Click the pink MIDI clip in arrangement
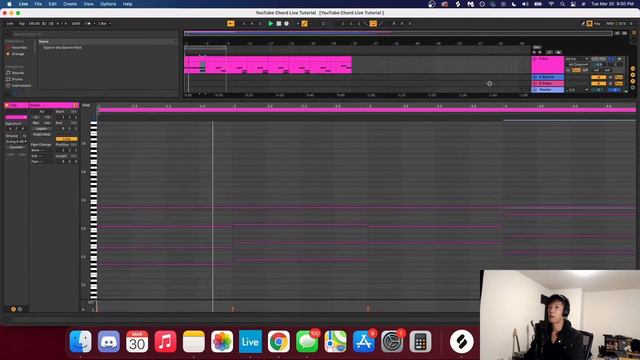Screen dimensions: 640x360 268,65
